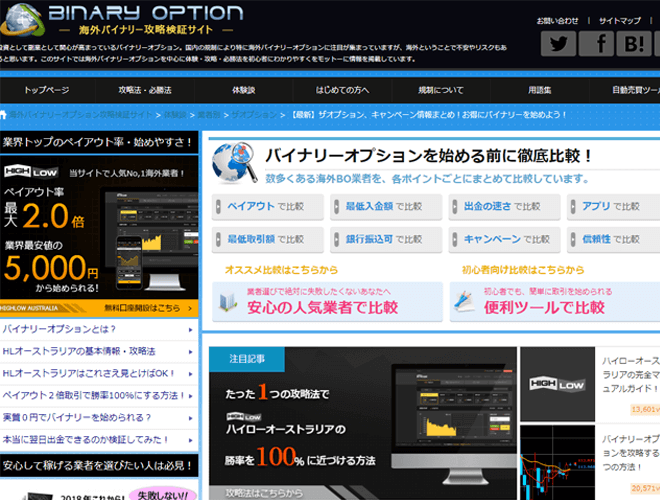Click the 最低取引額で比較 button
Screen dimensions: 660x500
268,239
